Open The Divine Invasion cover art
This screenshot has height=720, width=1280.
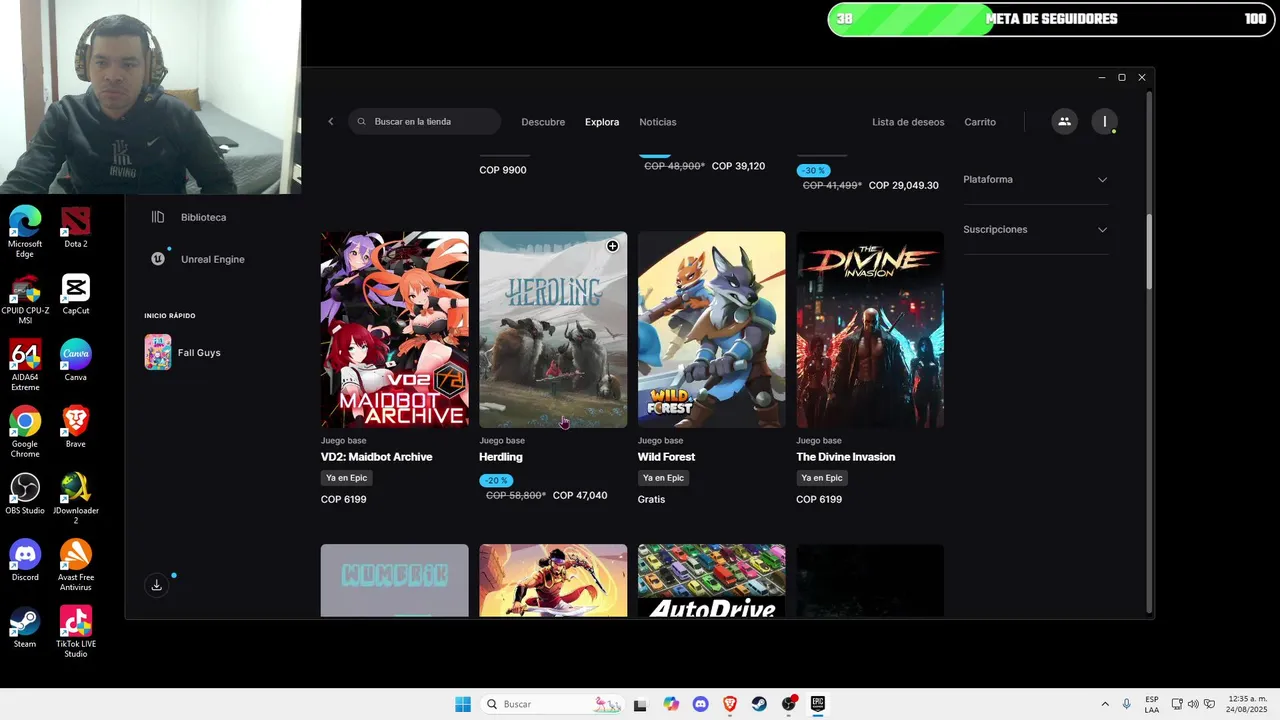coord(870,330)
